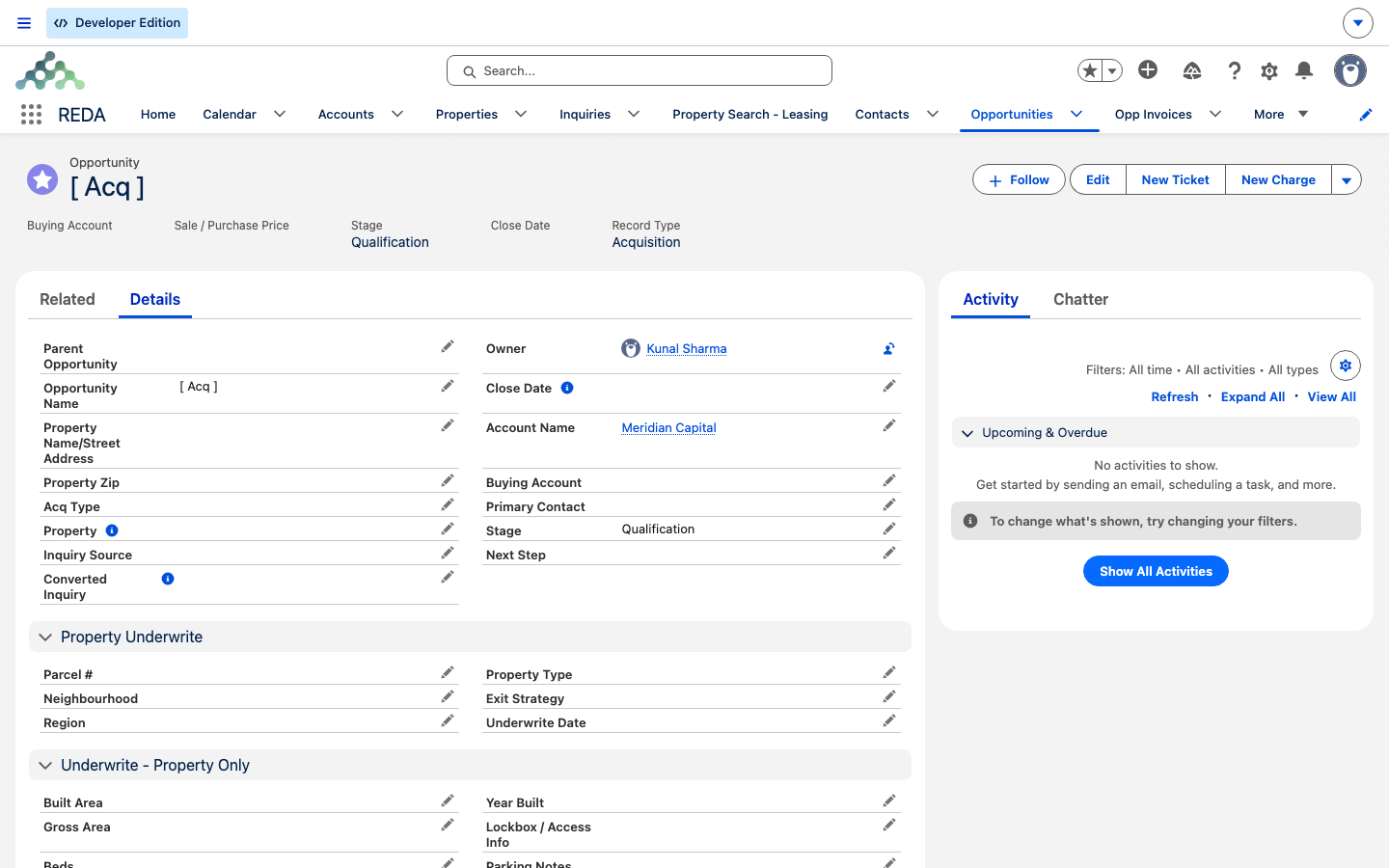Switch to the Related tab
1389x868 pixels.
tap(68, 299)
